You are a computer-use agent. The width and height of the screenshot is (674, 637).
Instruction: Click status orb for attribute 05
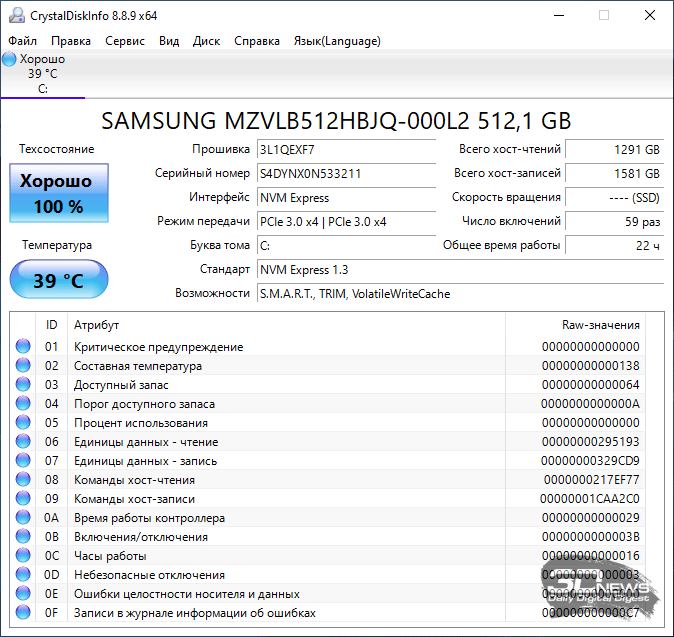point(23,422)
